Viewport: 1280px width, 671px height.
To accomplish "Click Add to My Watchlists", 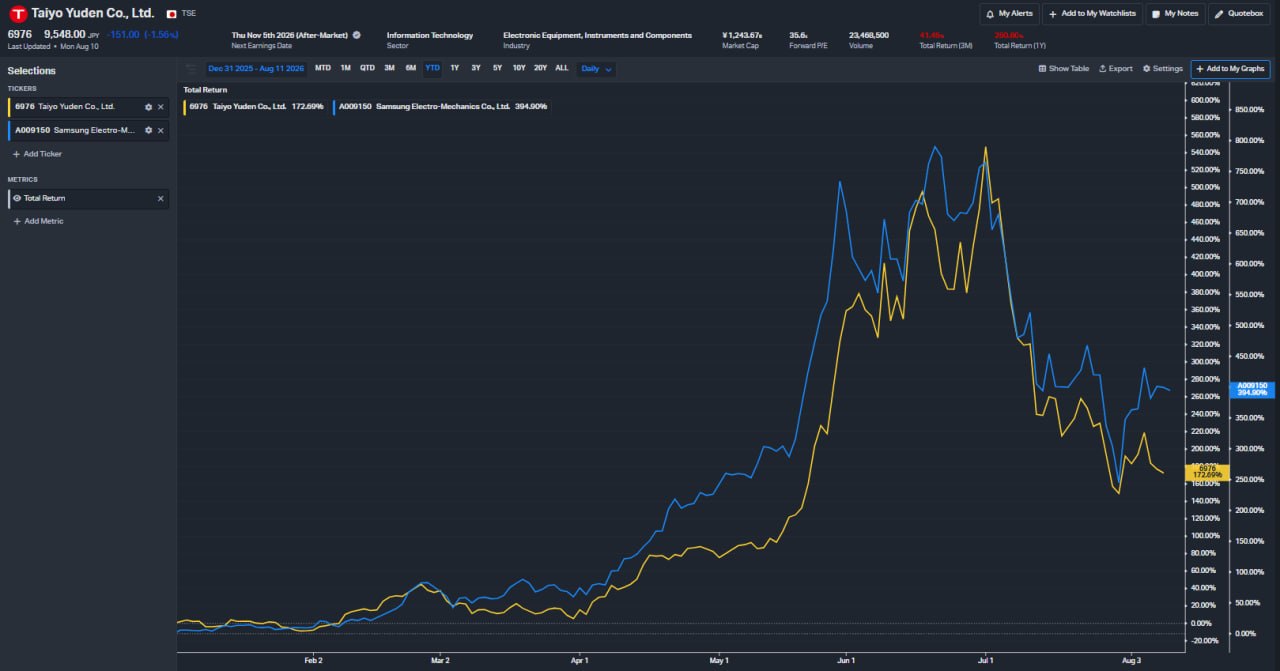I will 1090,14.
